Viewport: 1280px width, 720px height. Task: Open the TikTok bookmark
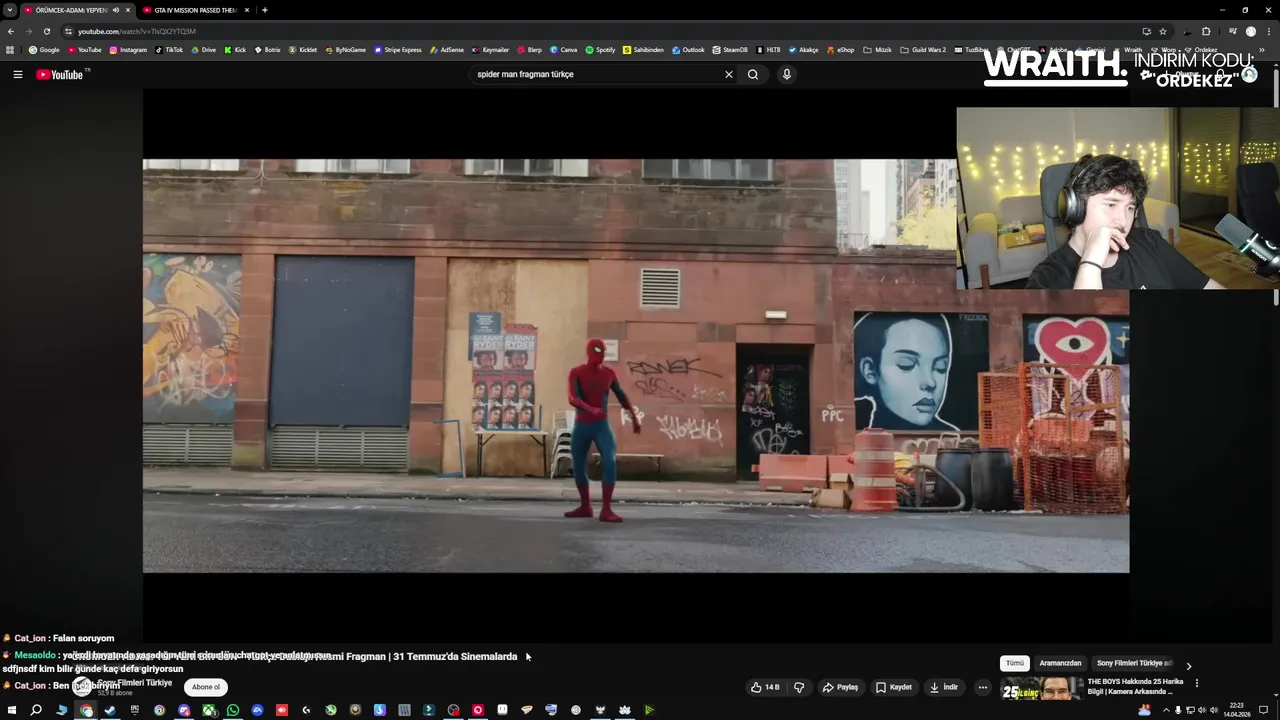(x=169, y=50)
